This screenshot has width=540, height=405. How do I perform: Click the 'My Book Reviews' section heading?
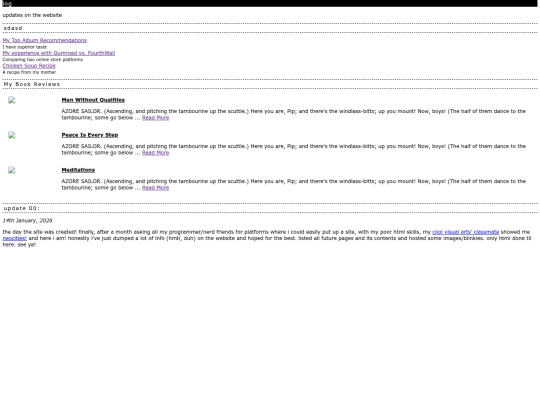32,84
